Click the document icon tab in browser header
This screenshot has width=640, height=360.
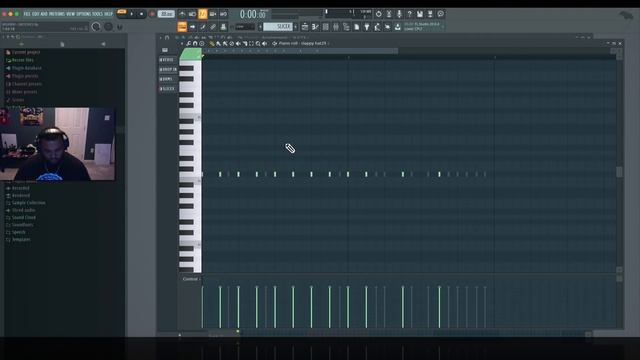coord(62,44)
